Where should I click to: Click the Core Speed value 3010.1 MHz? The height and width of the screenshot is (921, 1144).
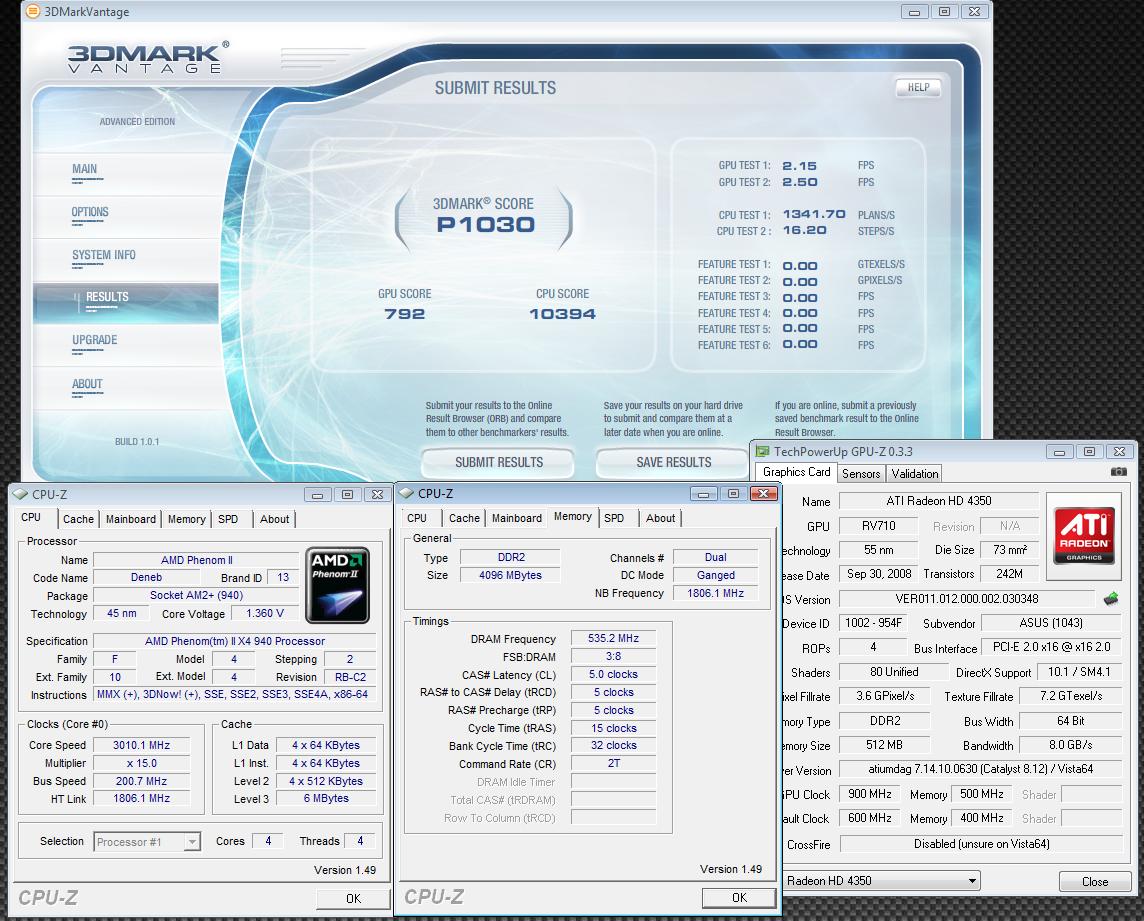pyautogui.click(x=142, y=745)
